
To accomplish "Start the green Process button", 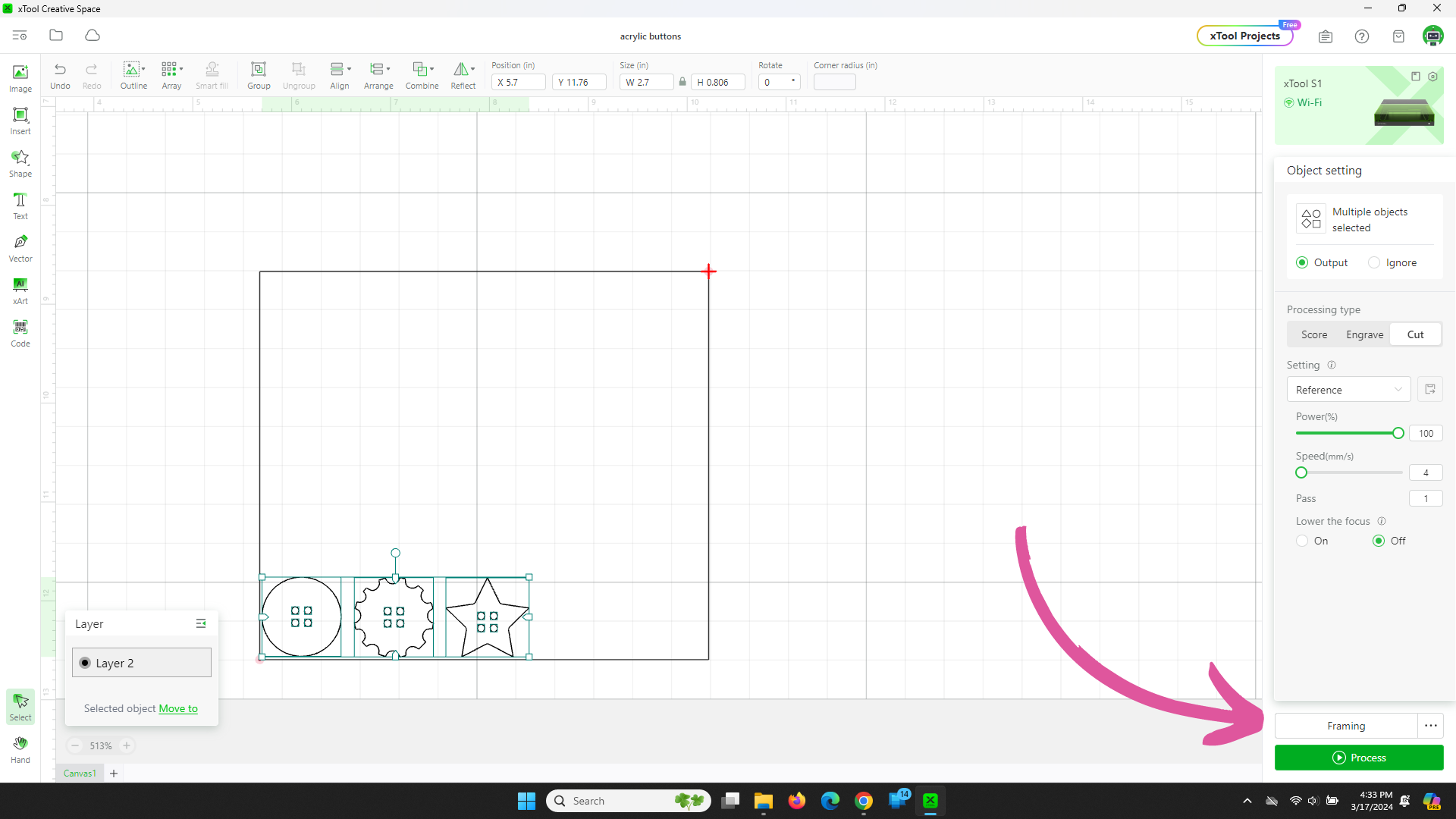I will coord(1359,758).
